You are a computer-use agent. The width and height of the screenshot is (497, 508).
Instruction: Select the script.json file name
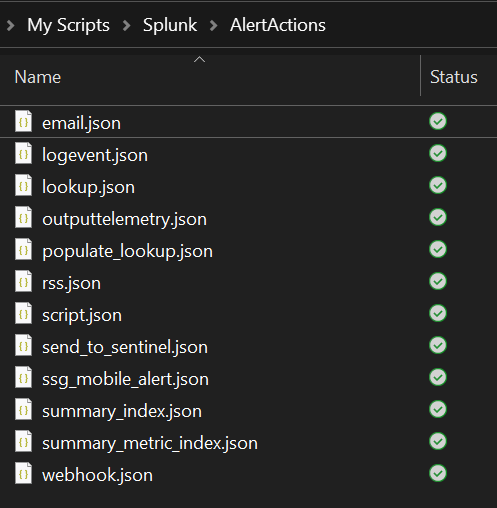[82, 315]
